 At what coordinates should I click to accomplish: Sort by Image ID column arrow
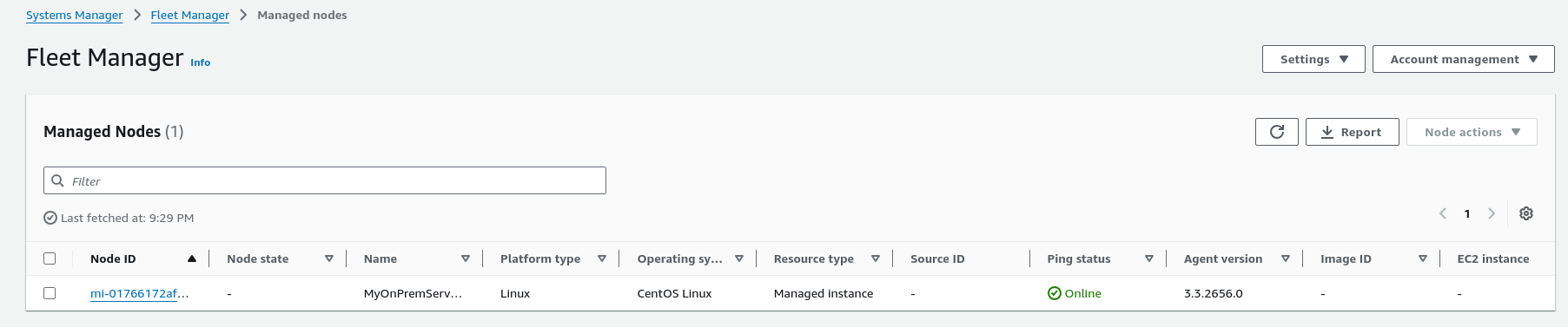coord(1423,258)
